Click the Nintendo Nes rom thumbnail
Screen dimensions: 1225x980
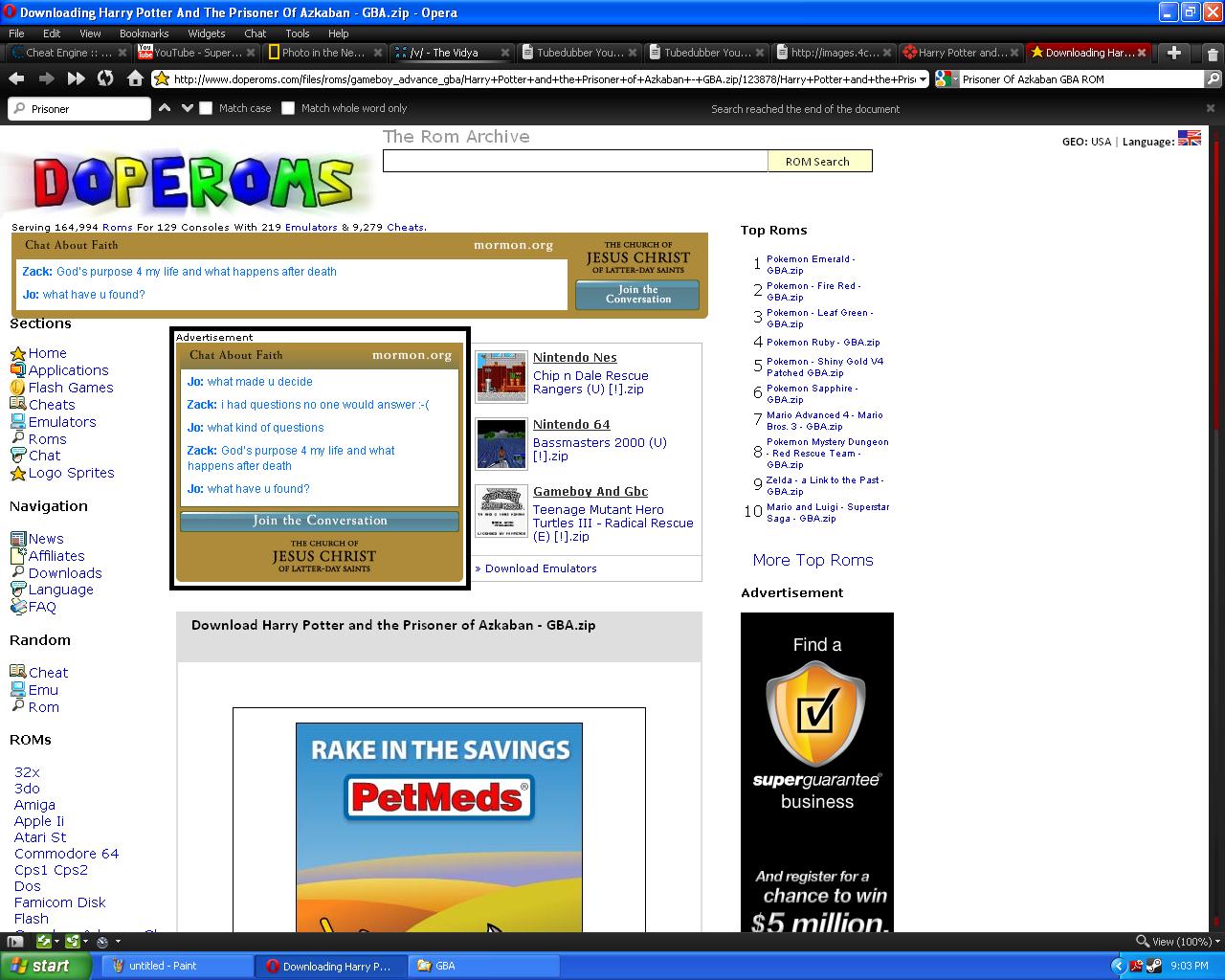point(501,376)
